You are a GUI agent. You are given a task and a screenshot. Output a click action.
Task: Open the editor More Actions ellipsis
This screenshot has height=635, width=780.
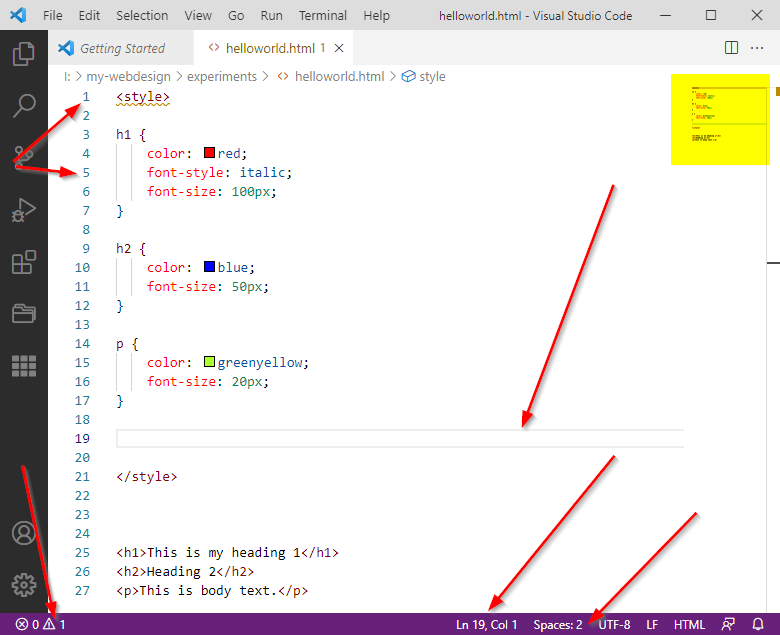tap(757, 48)
